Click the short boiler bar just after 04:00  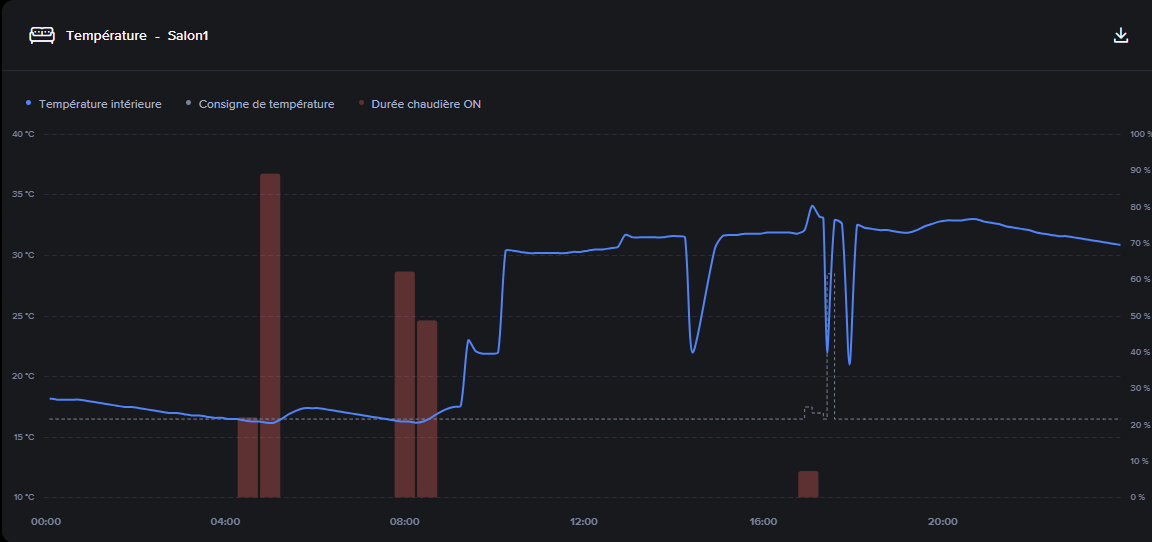click(247, 458)
